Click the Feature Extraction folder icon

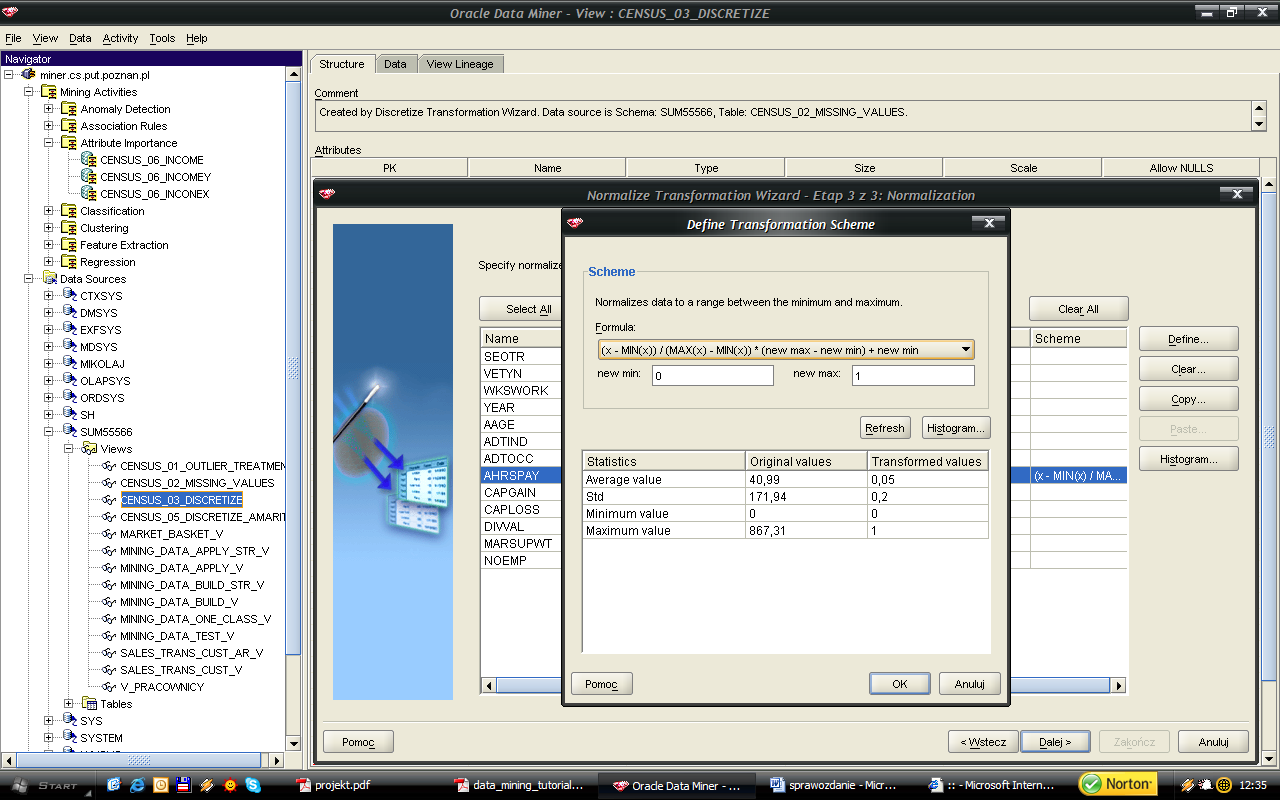click(x=69, y=245)
